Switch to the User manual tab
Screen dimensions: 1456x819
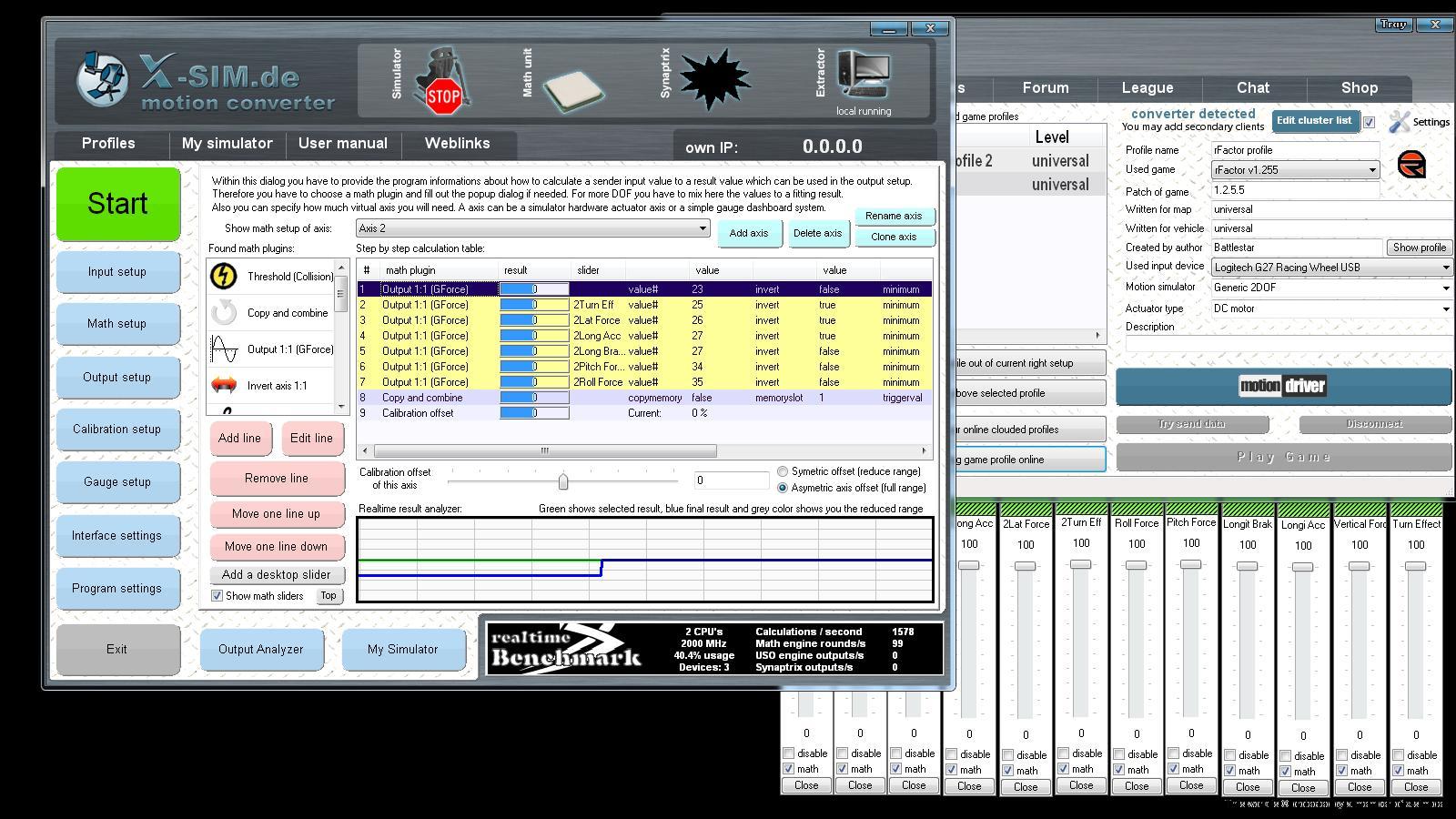(342, 144)
